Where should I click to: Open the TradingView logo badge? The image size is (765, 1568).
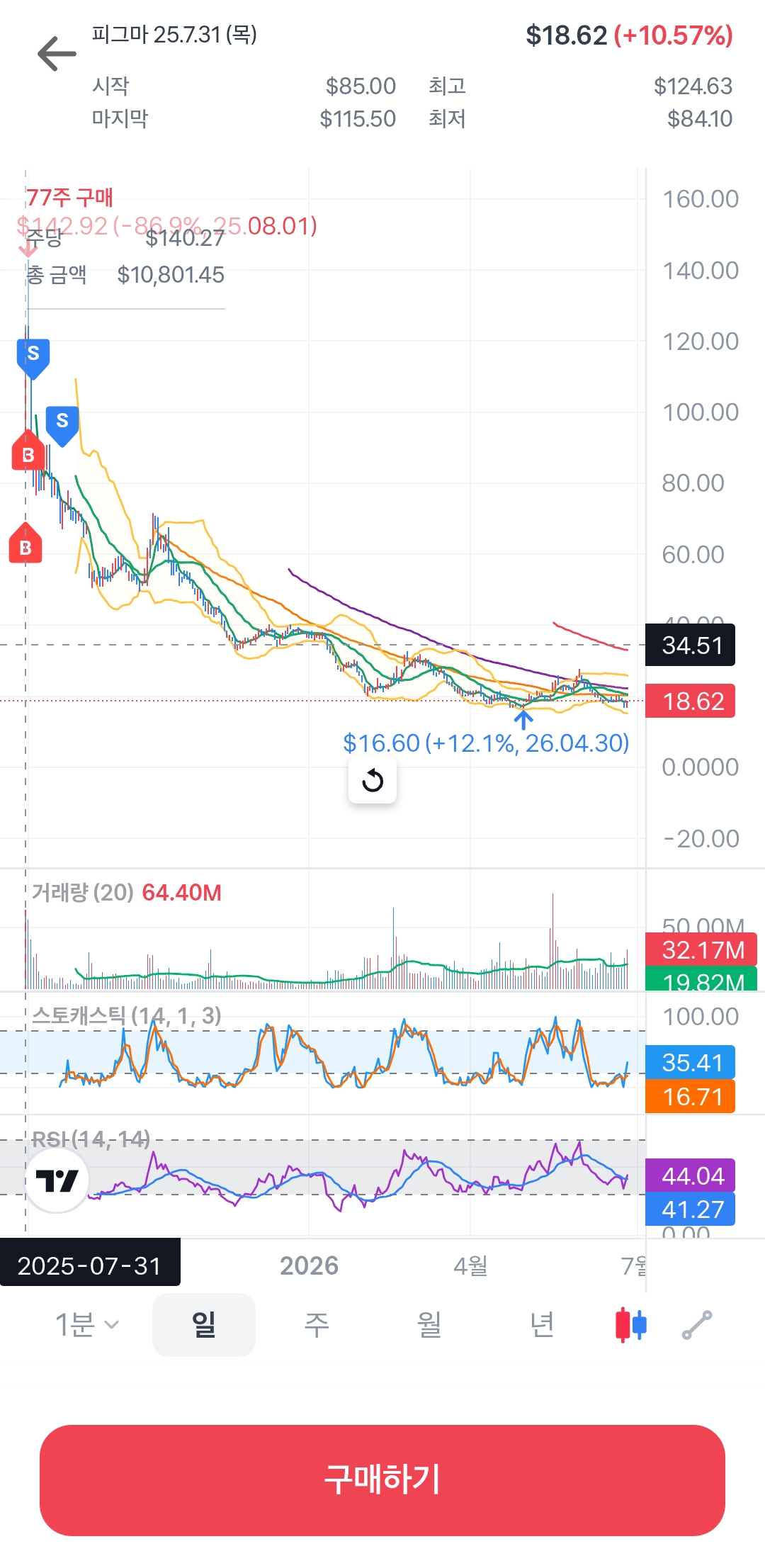tap(57, 1180)
